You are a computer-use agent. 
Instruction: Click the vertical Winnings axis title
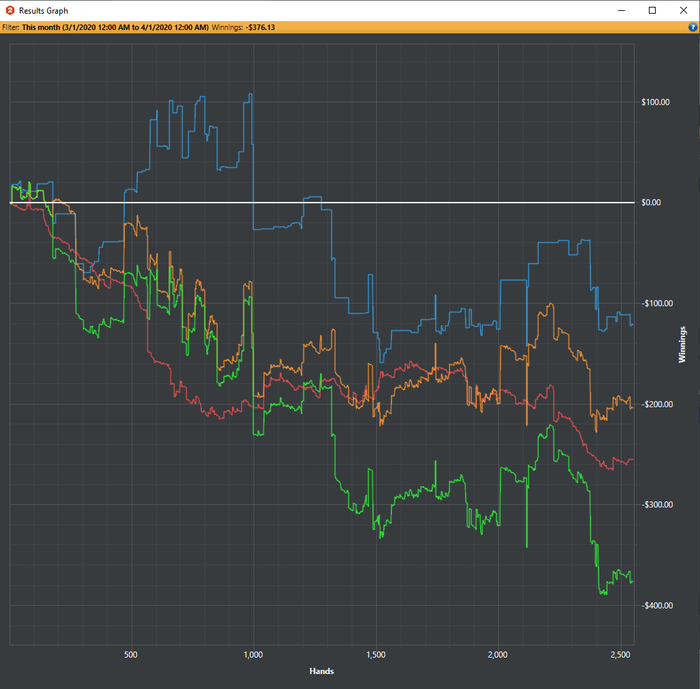682,344
